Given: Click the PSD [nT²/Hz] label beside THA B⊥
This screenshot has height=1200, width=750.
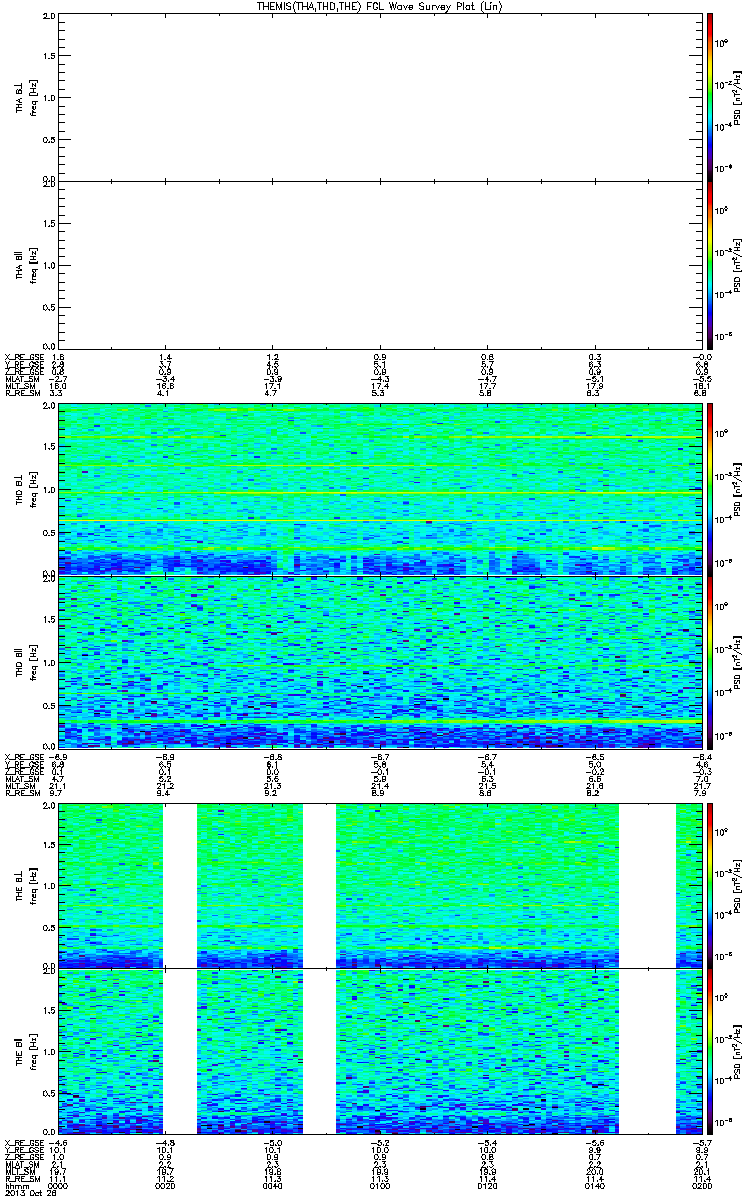Looking at the screenshot, I should click(738, 96).
